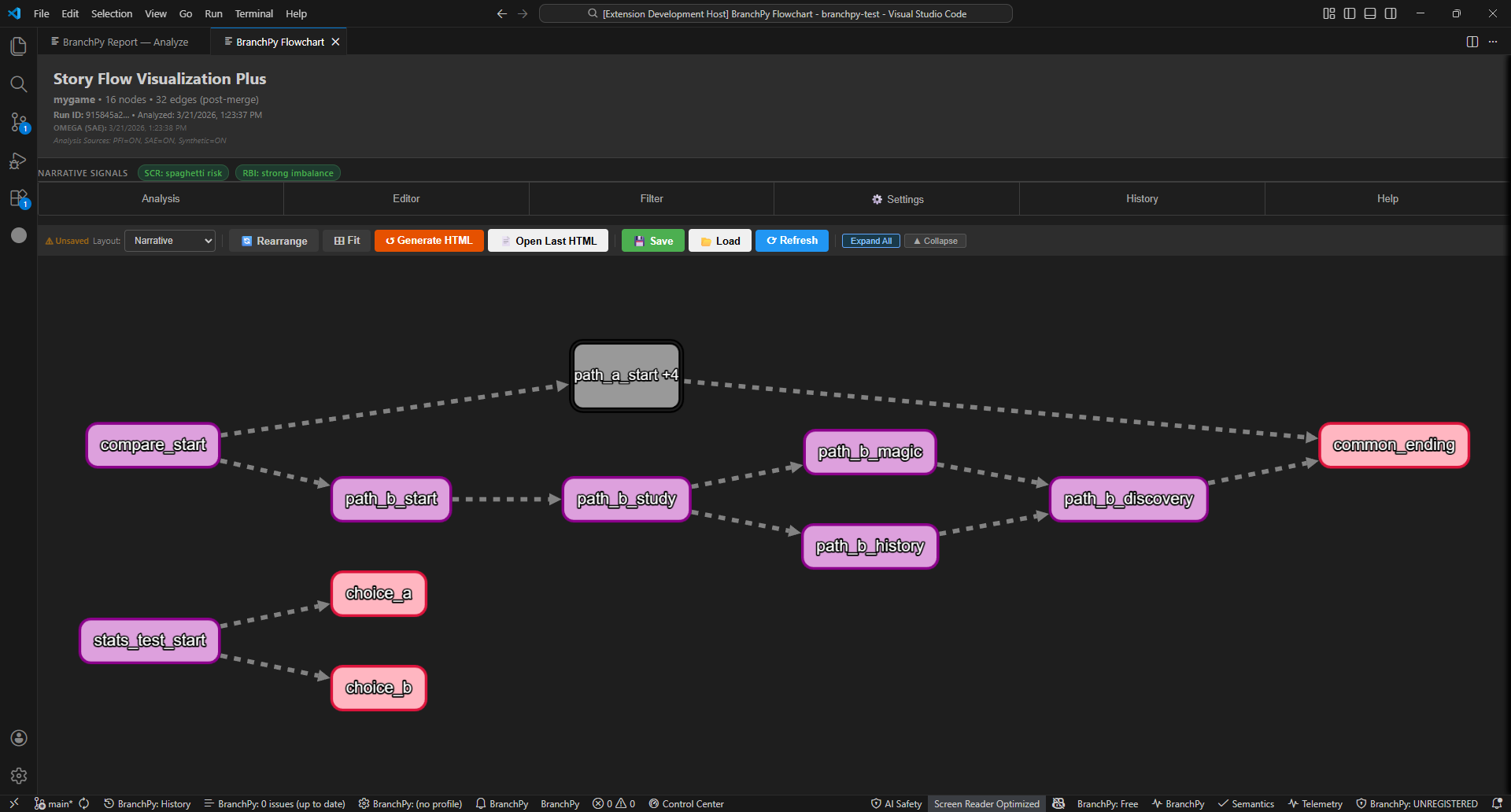1511x812 pixels.
Task: Open the Manage gear icon
Action: pyautogui.click(x=18, y=776)
